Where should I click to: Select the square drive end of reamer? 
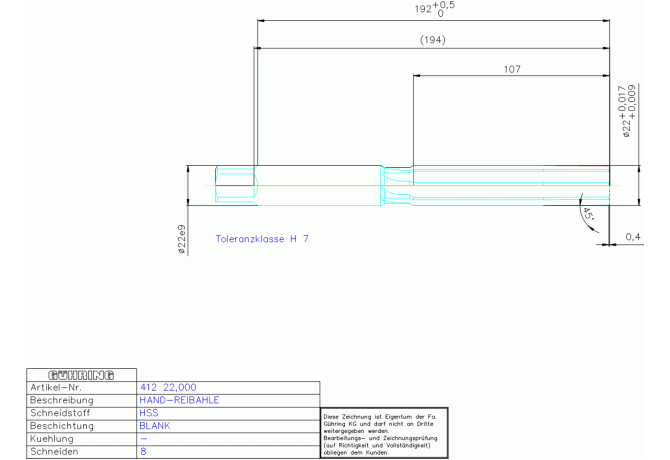coord(236,185)
